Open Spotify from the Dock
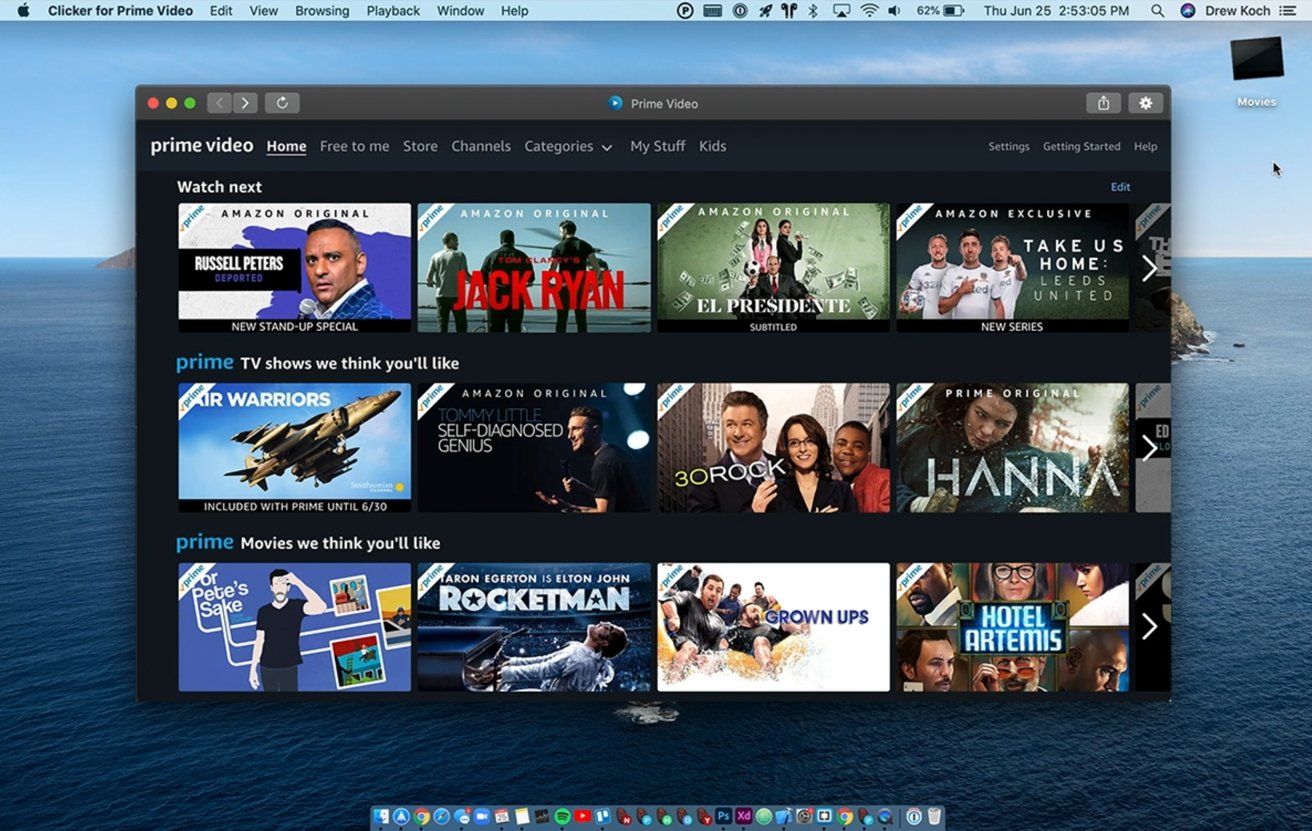Image resolution: width=1312 pixels, height=831 pixels. (562, 817)
